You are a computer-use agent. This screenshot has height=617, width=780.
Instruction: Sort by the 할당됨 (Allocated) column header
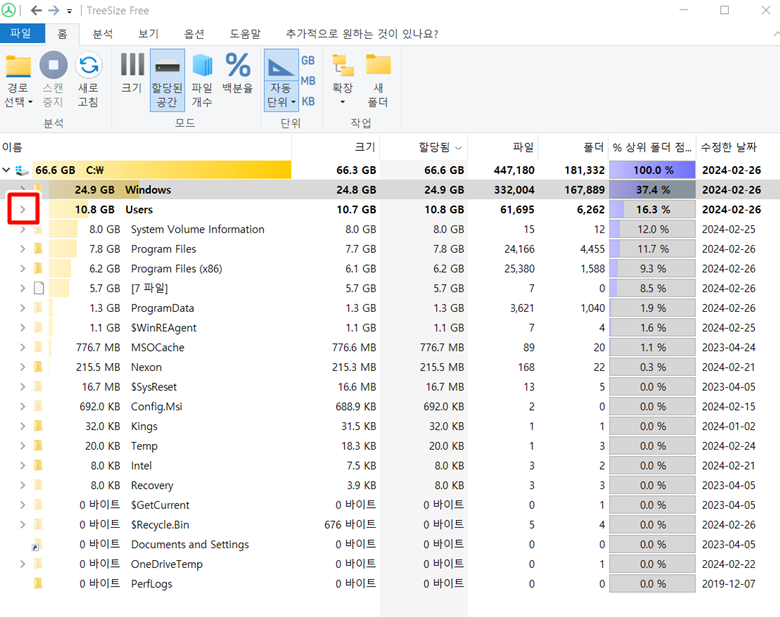424,147
